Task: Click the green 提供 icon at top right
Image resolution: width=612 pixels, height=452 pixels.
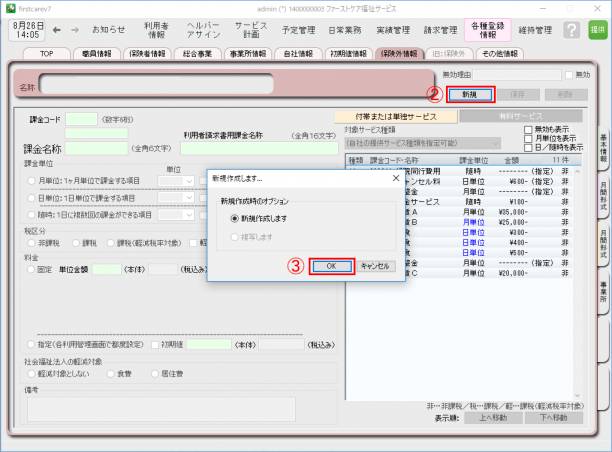Action: 598,30
